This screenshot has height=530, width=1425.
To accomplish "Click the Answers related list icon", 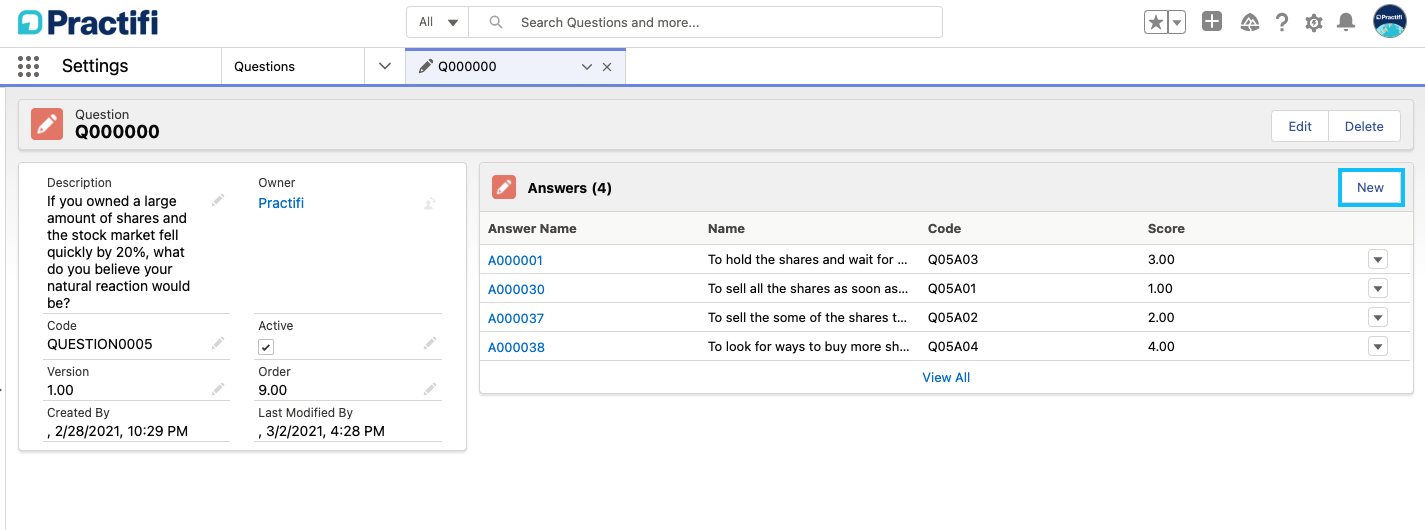I will click(504, 187).
